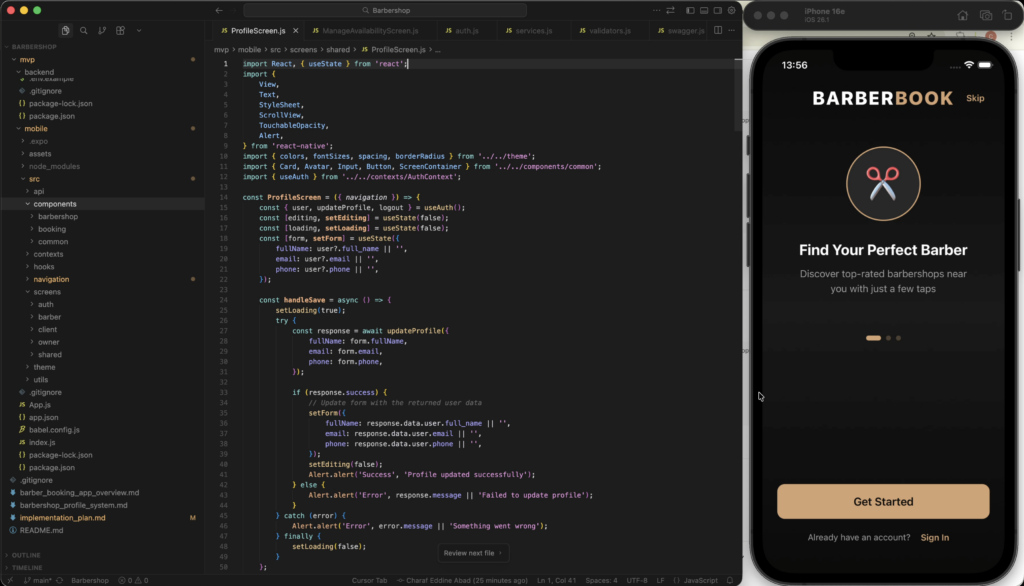The height and width of the screenshot is (586, 1024).
Task: Click the Cursor Tab status item
Action: pos(369,580)
